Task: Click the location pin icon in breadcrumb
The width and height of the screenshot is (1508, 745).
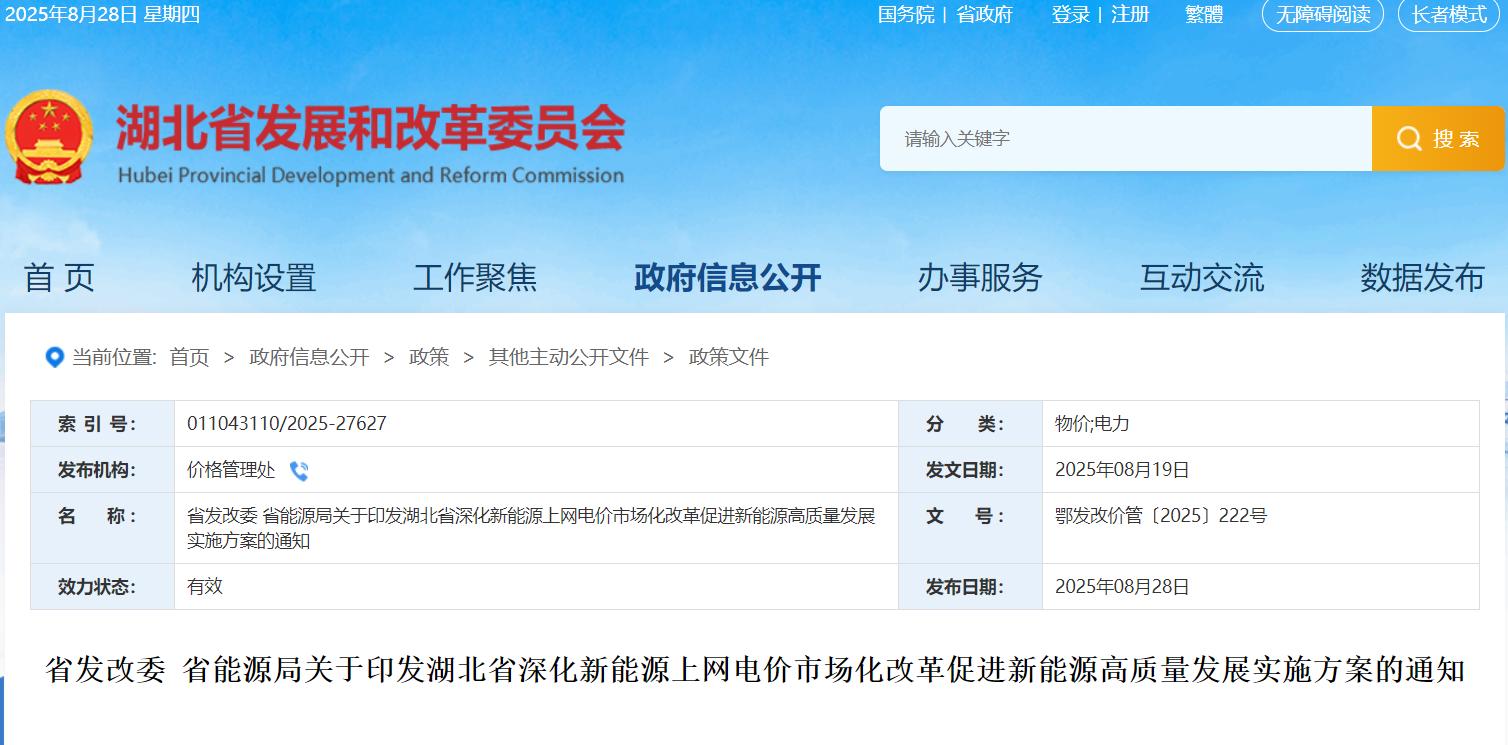Action: point(55,357)
